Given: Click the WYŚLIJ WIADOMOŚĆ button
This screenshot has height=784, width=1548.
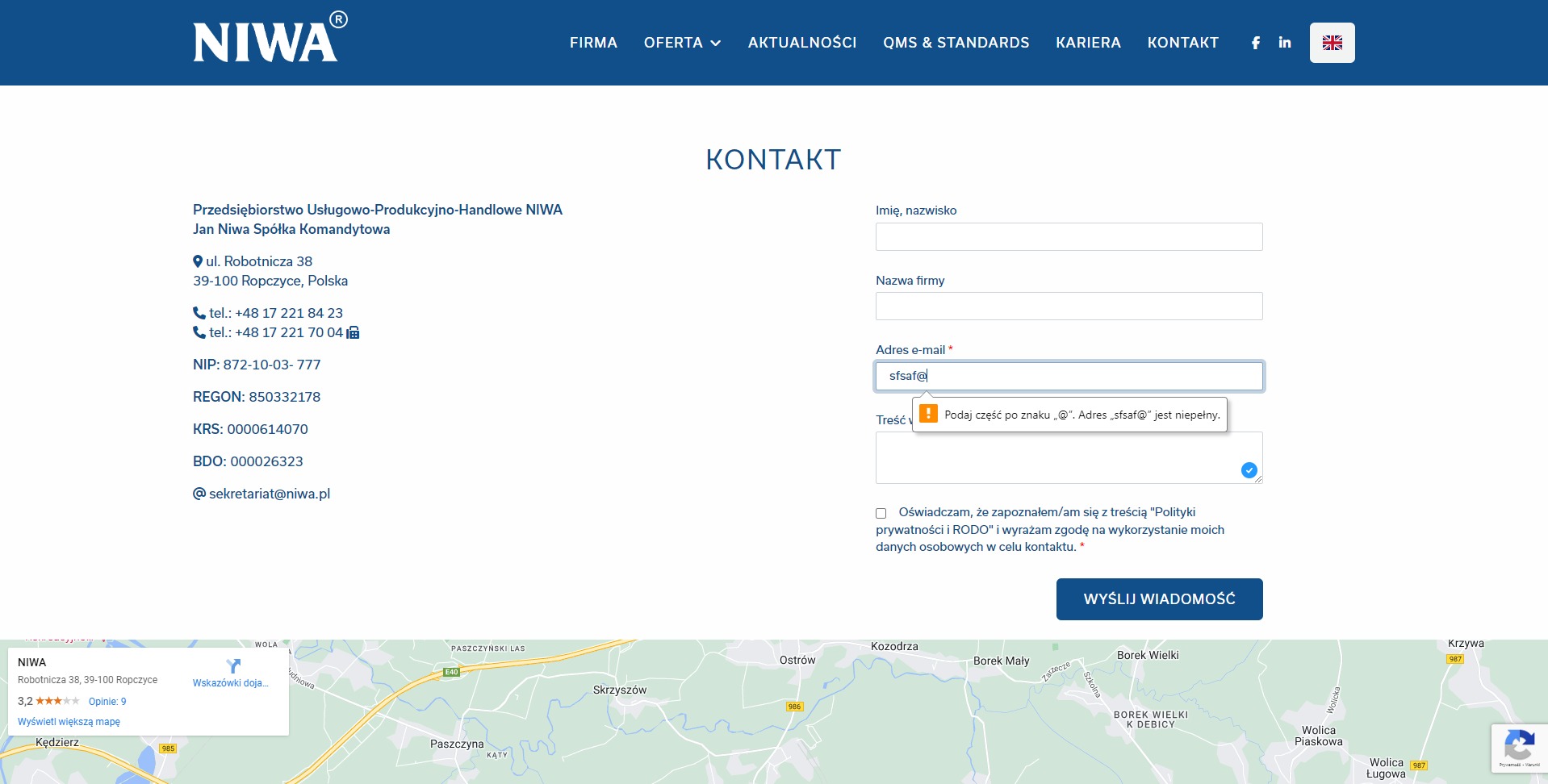Looking at the screenshot, I should click(1159, 599).
